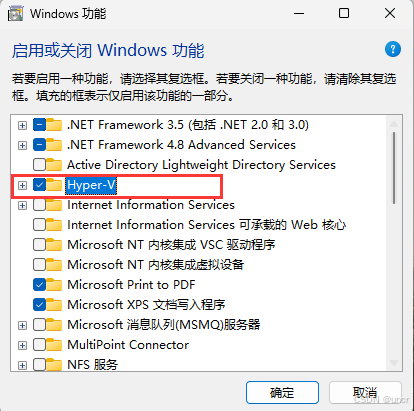Click the NFS 服务 folder icon

[54, 365]
